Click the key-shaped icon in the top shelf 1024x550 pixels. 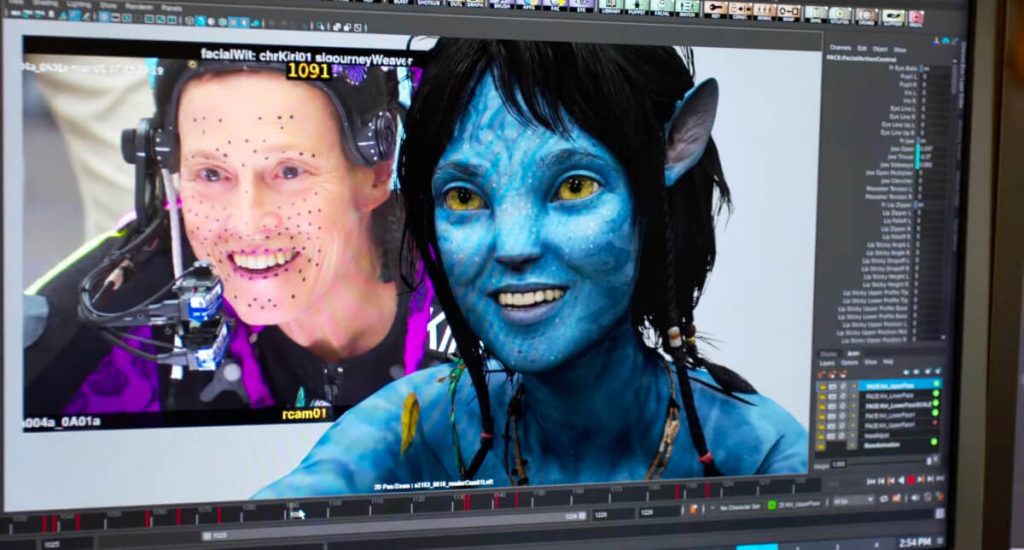tap(715, 8)
